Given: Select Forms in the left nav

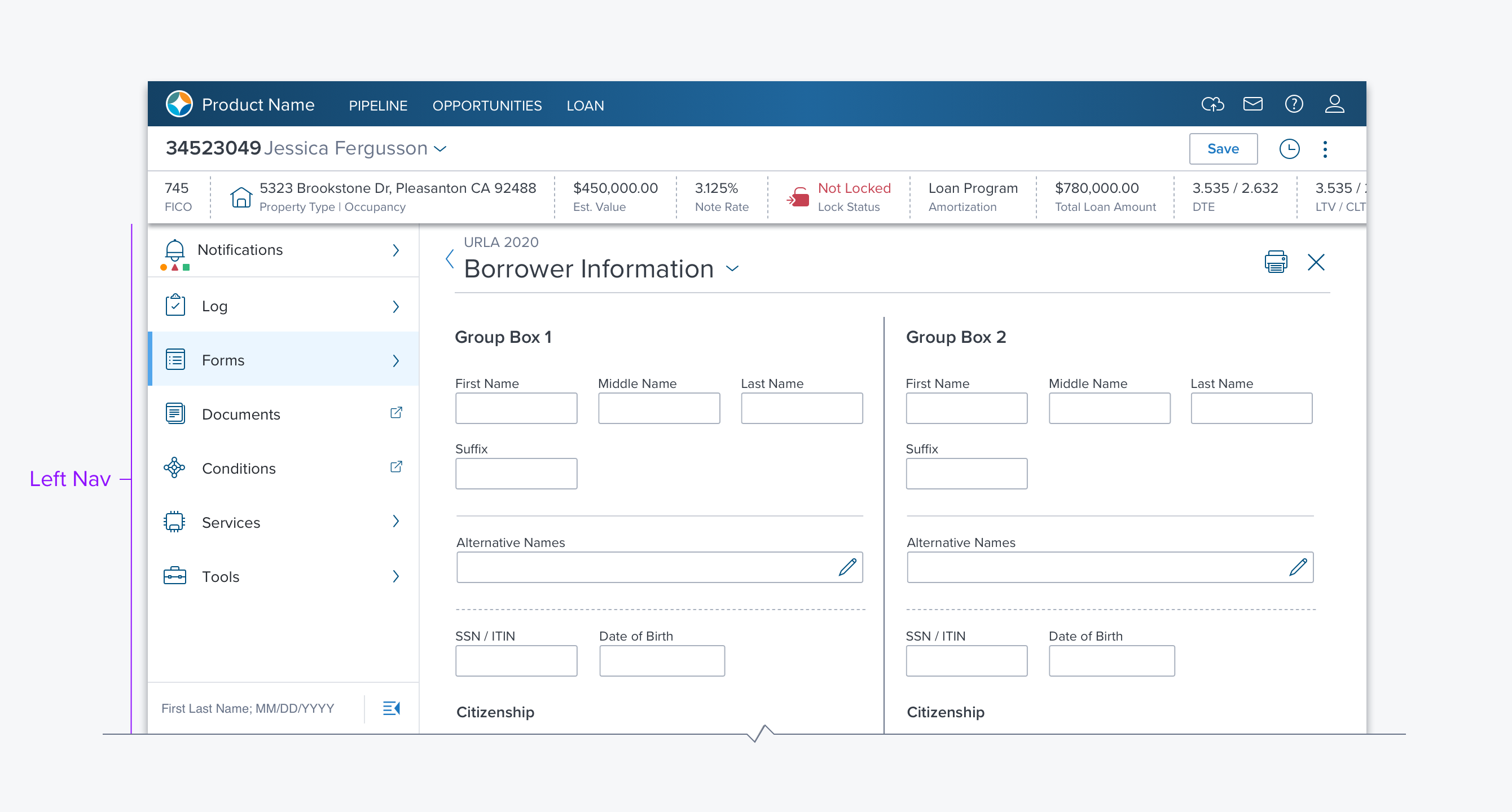Looking at the screenshot, I should pyautogui.click(x=283, y=359).
